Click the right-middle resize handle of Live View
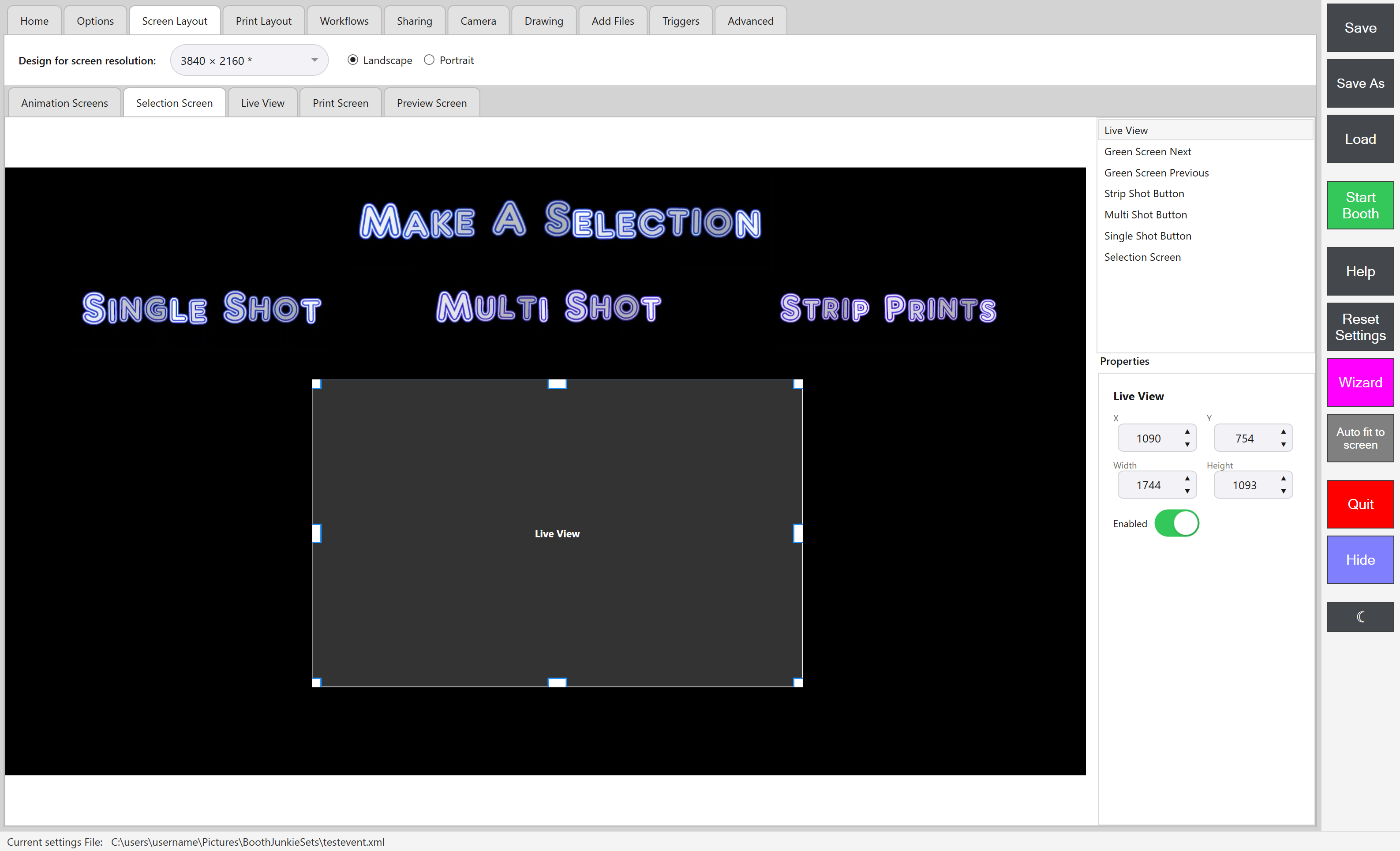The height and width of the screenshot is (851, 1400). click(798, 533)
